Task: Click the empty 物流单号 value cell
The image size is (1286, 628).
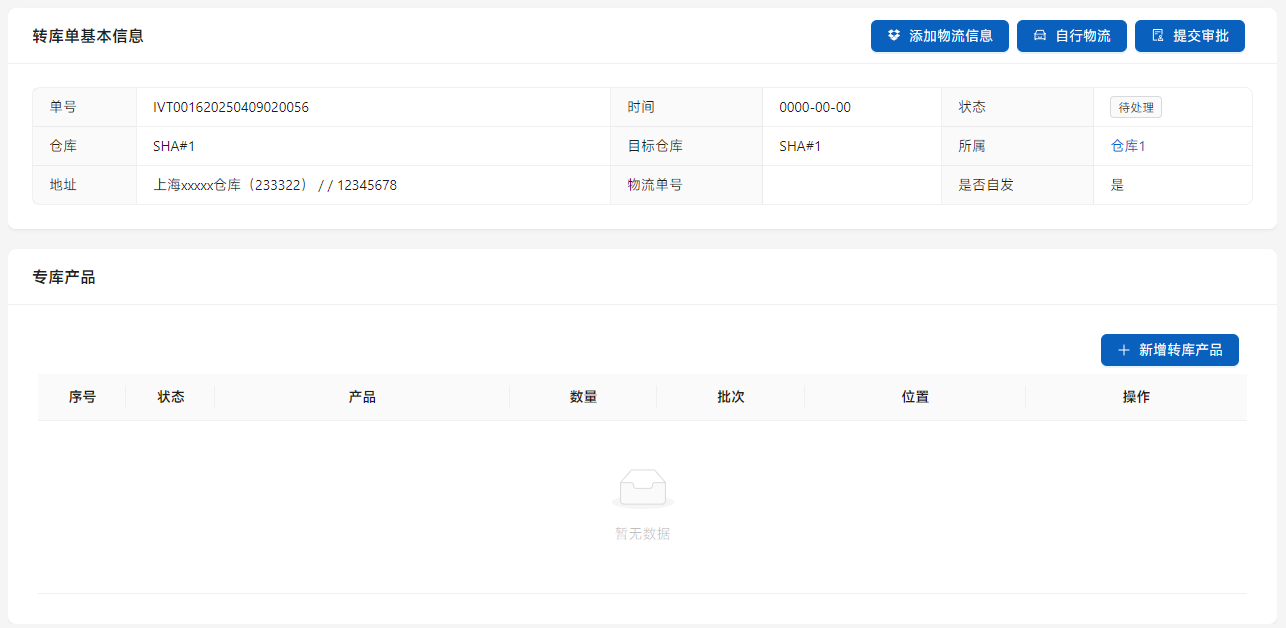Action: point(851,185)
